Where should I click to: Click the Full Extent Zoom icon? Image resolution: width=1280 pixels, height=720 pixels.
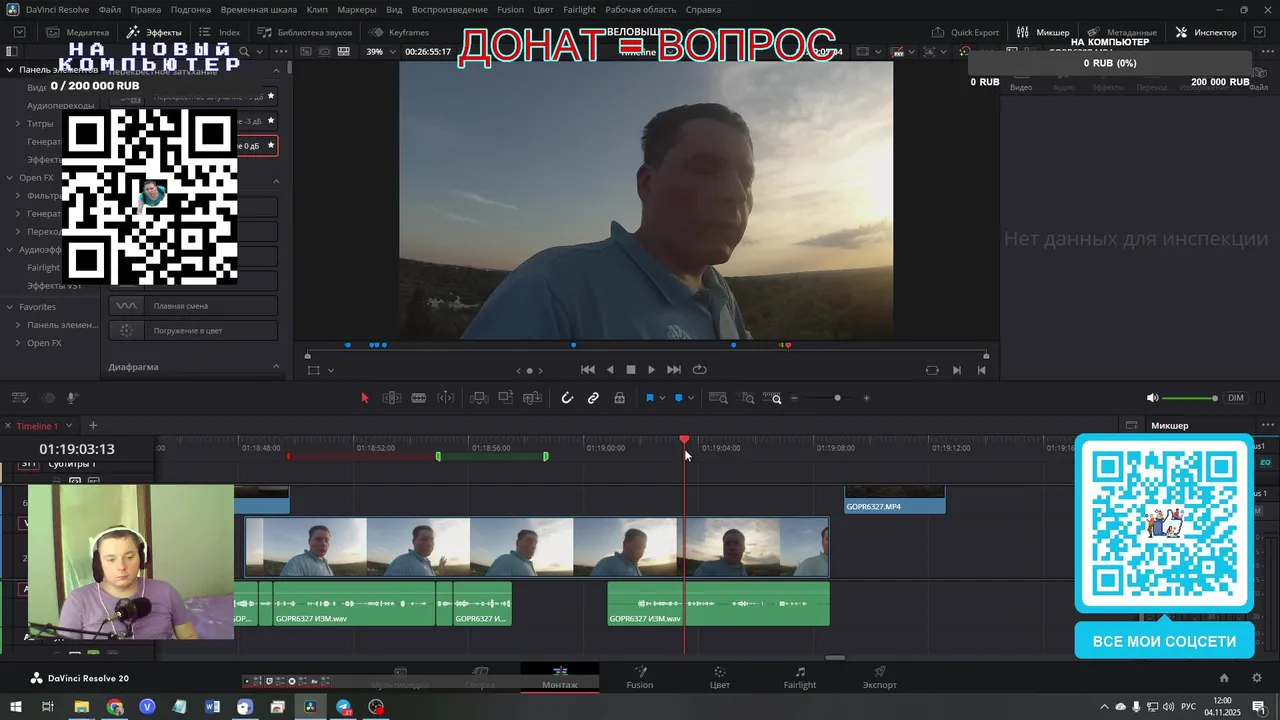click(x=719, y=398)
